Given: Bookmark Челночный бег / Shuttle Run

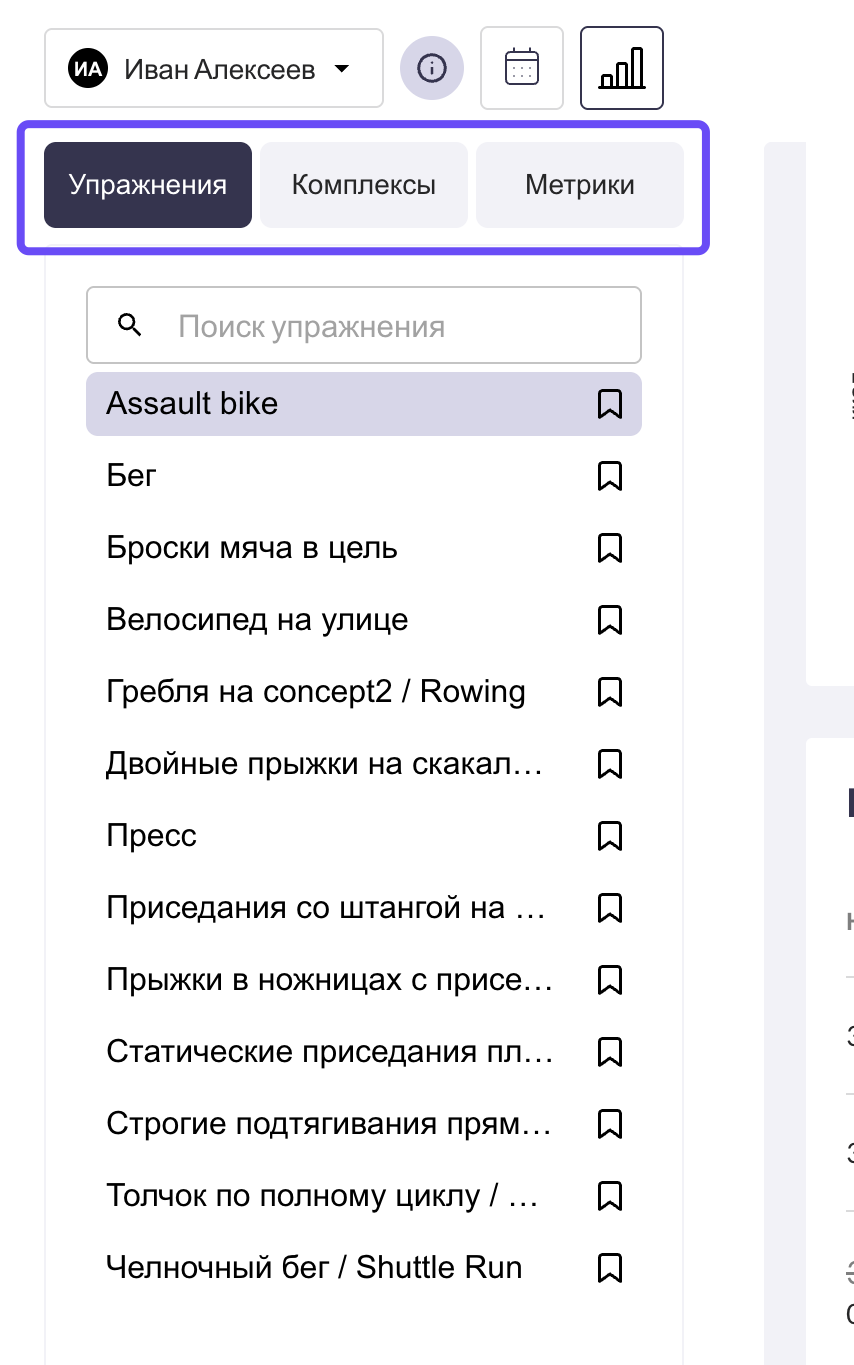Looking at the screenshot, I should tap(610, 1268).
